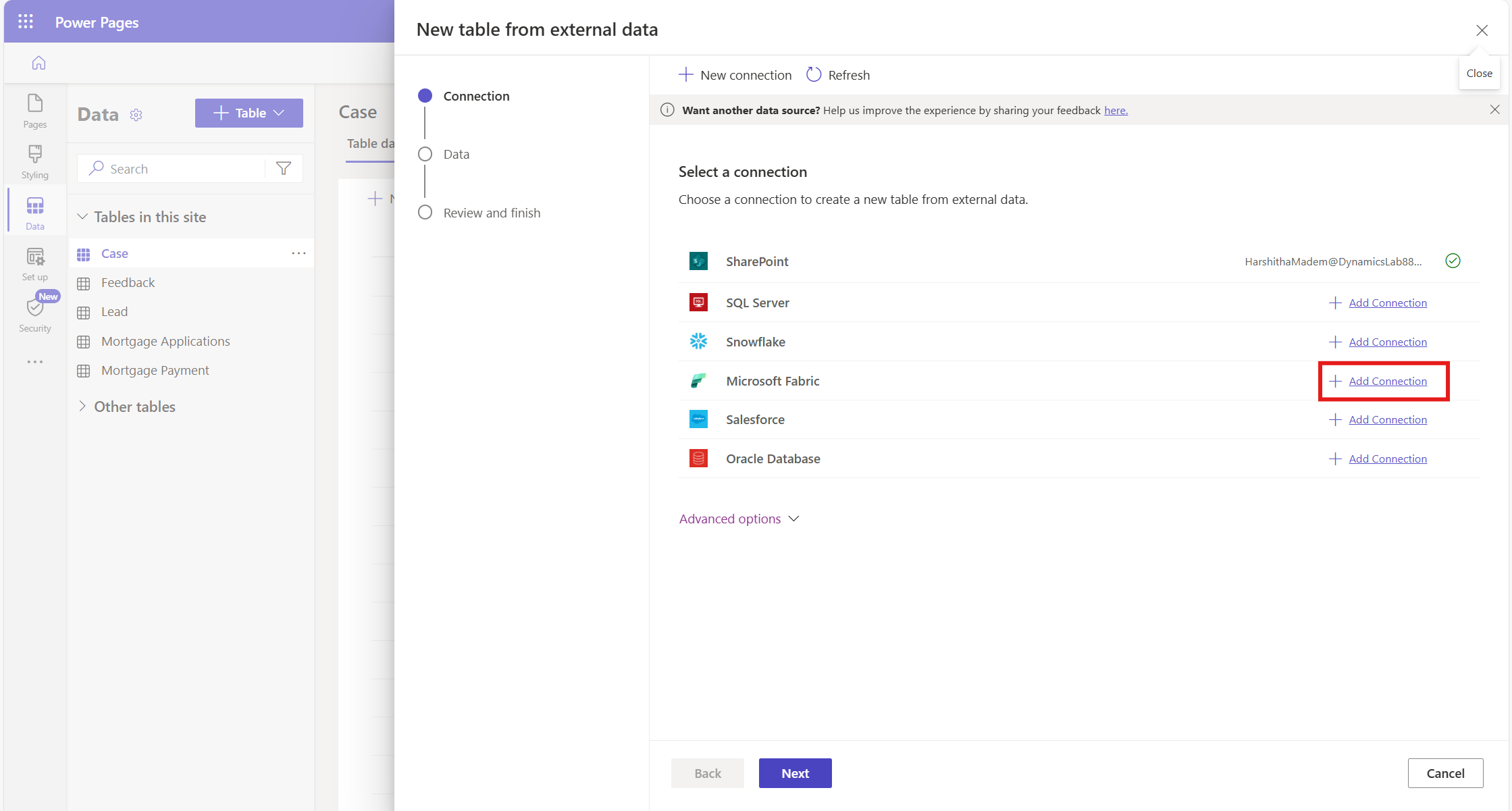This screenshot has height=811, width=1512.
Task: Open the Styling workspace
Action: (35, 162)
